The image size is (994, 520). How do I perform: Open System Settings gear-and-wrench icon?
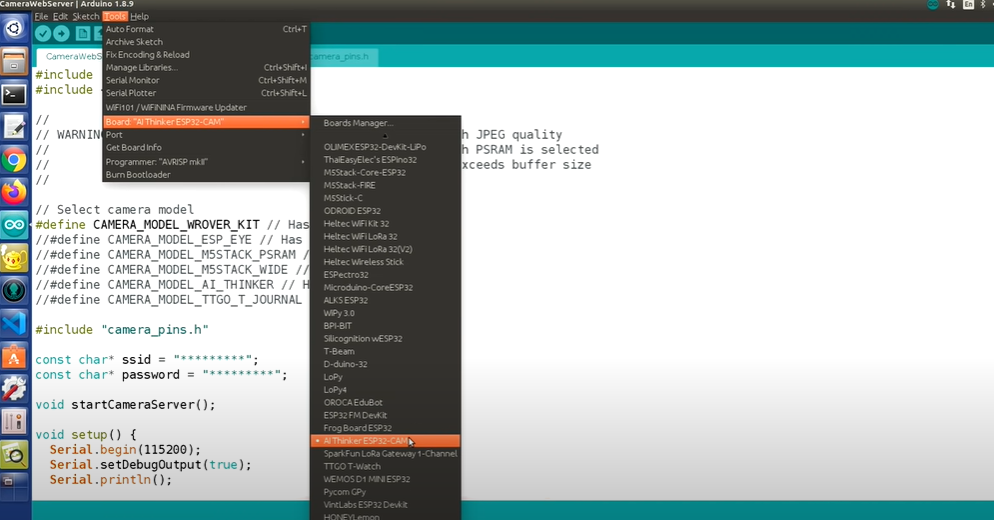point(14,389)
